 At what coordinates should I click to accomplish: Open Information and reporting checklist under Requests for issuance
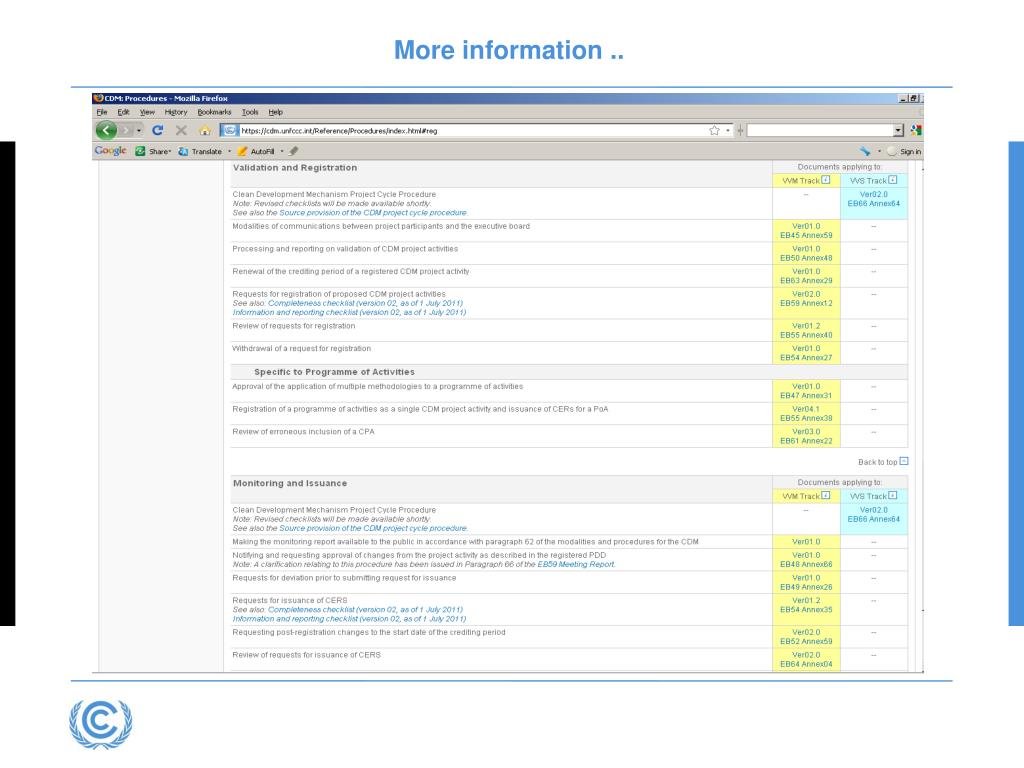pyautogui.click(x=349, y=618)
